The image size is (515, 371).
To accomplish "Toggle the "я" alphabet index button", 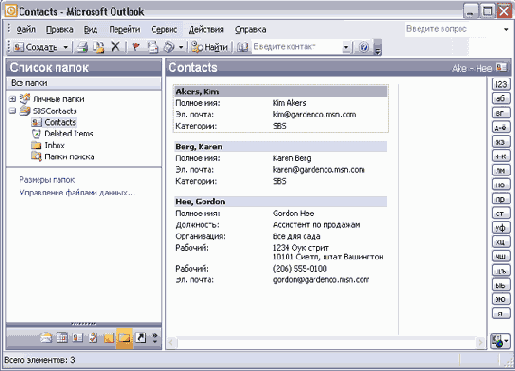I will pos(501,313).
